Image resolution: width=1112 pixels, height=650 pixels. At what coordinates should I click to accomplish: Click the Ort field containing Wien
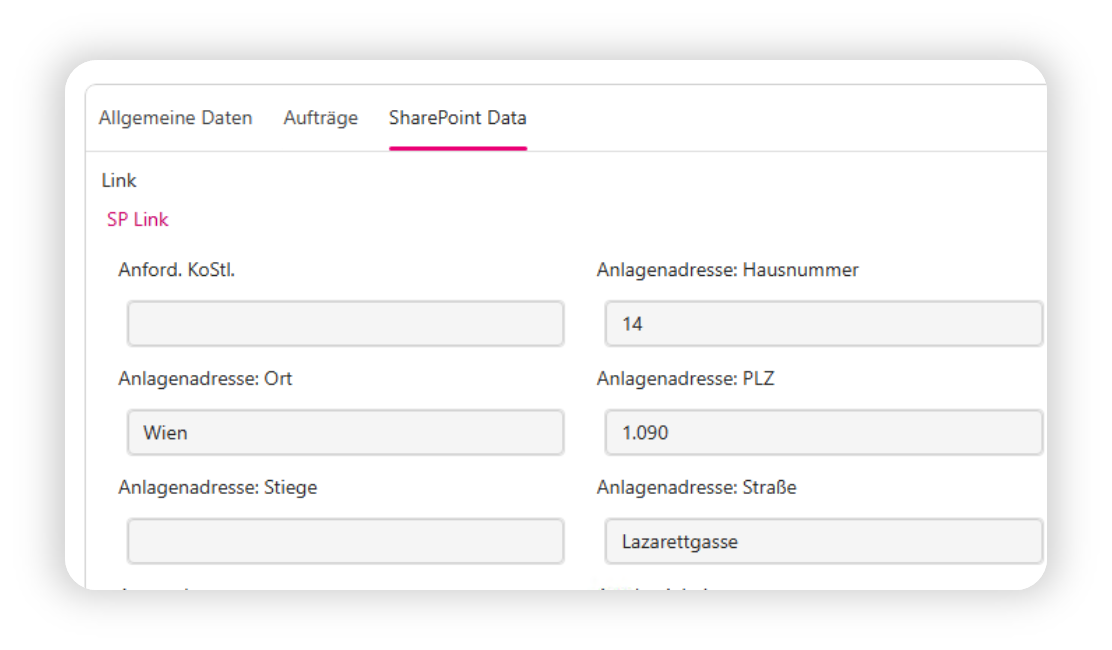coord(345,432)
